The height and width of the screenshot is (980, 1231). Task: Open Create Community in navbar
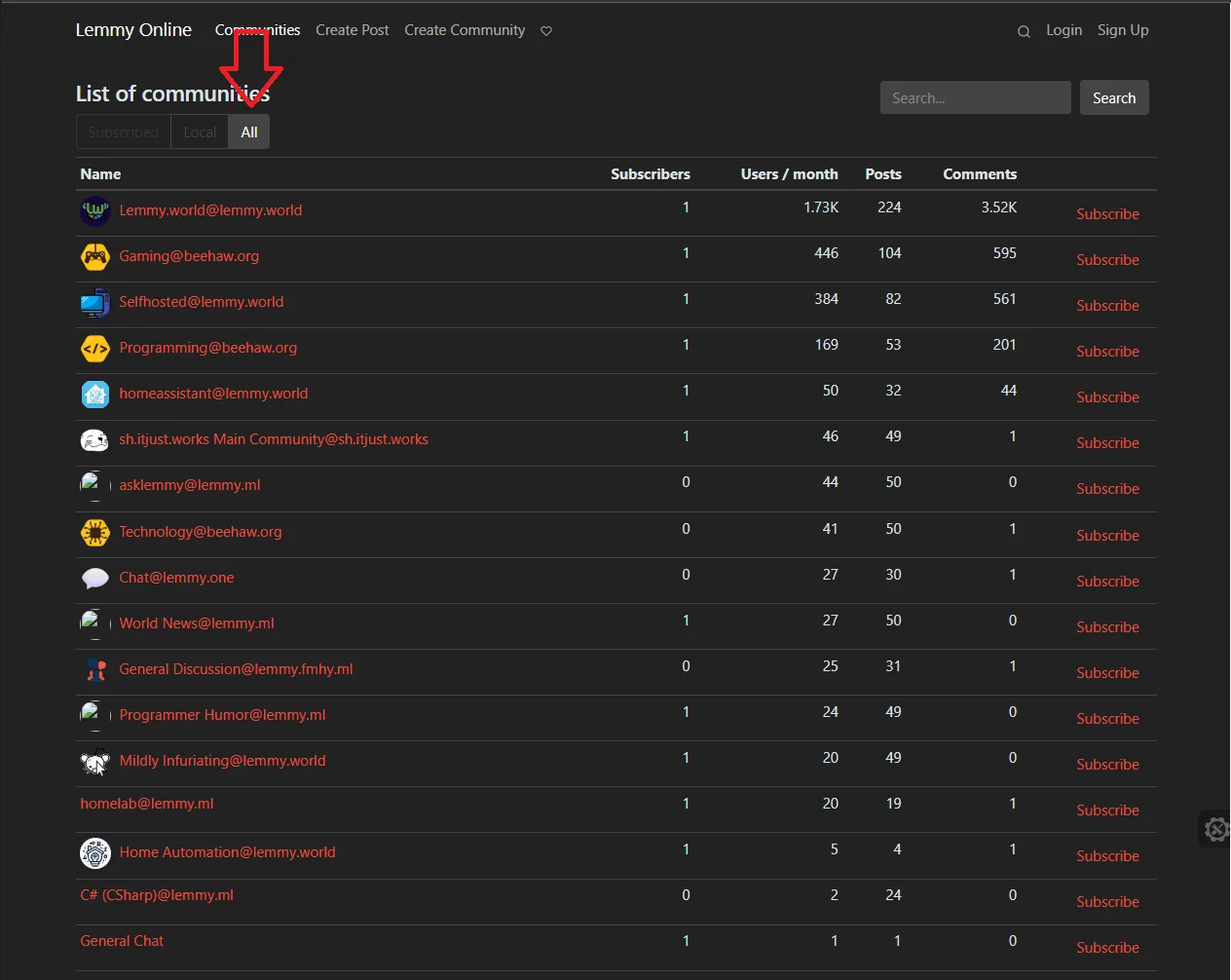click(465, 30)
